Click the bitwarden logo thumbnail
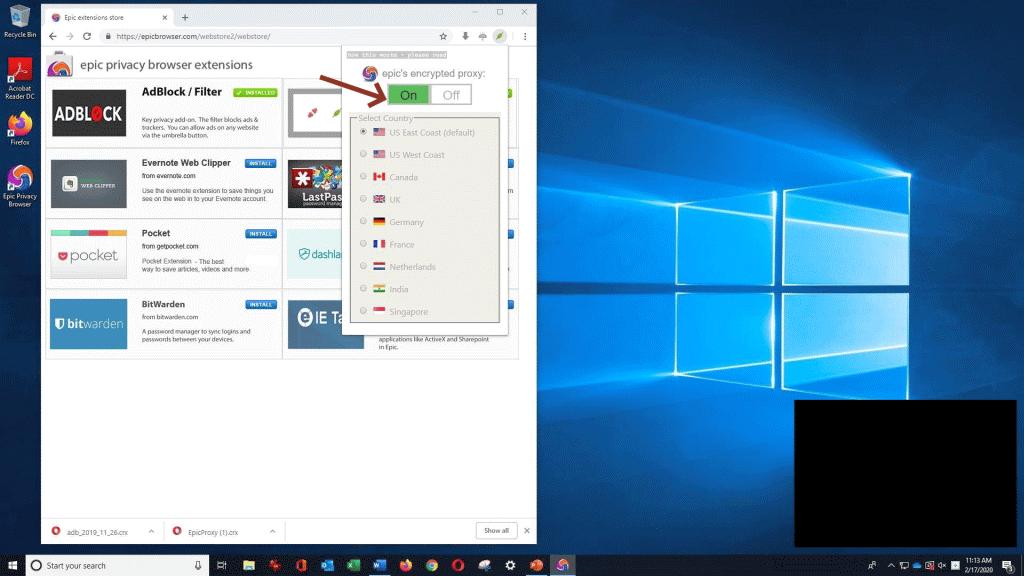 [89, 324]
